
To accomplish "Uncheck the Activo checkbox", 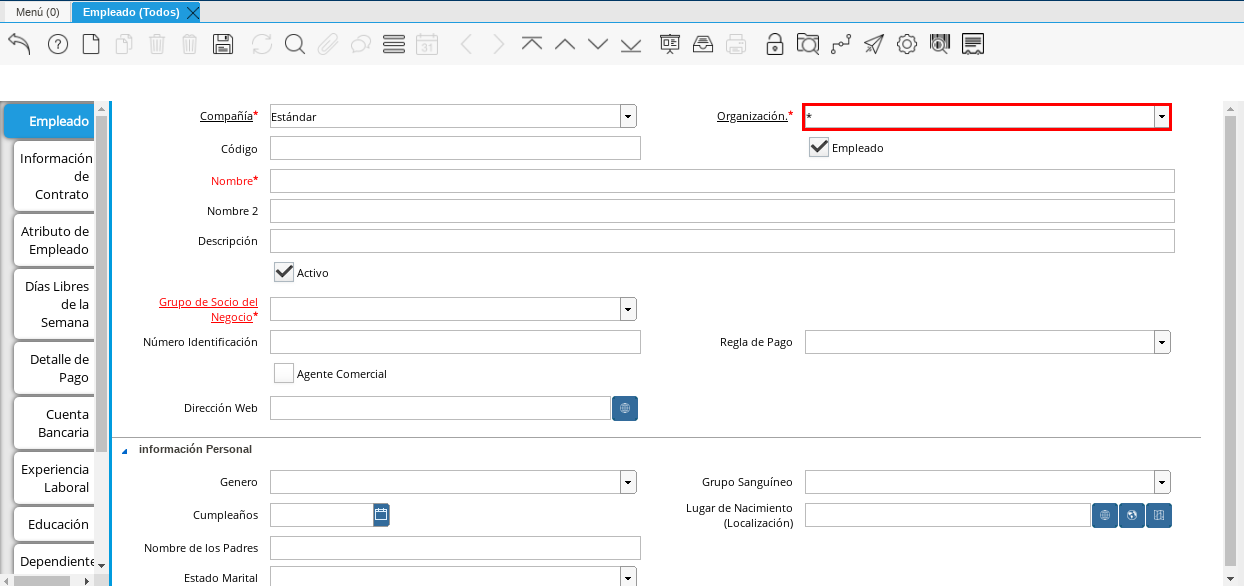I will pyautogui.click(x=284, y=272).
